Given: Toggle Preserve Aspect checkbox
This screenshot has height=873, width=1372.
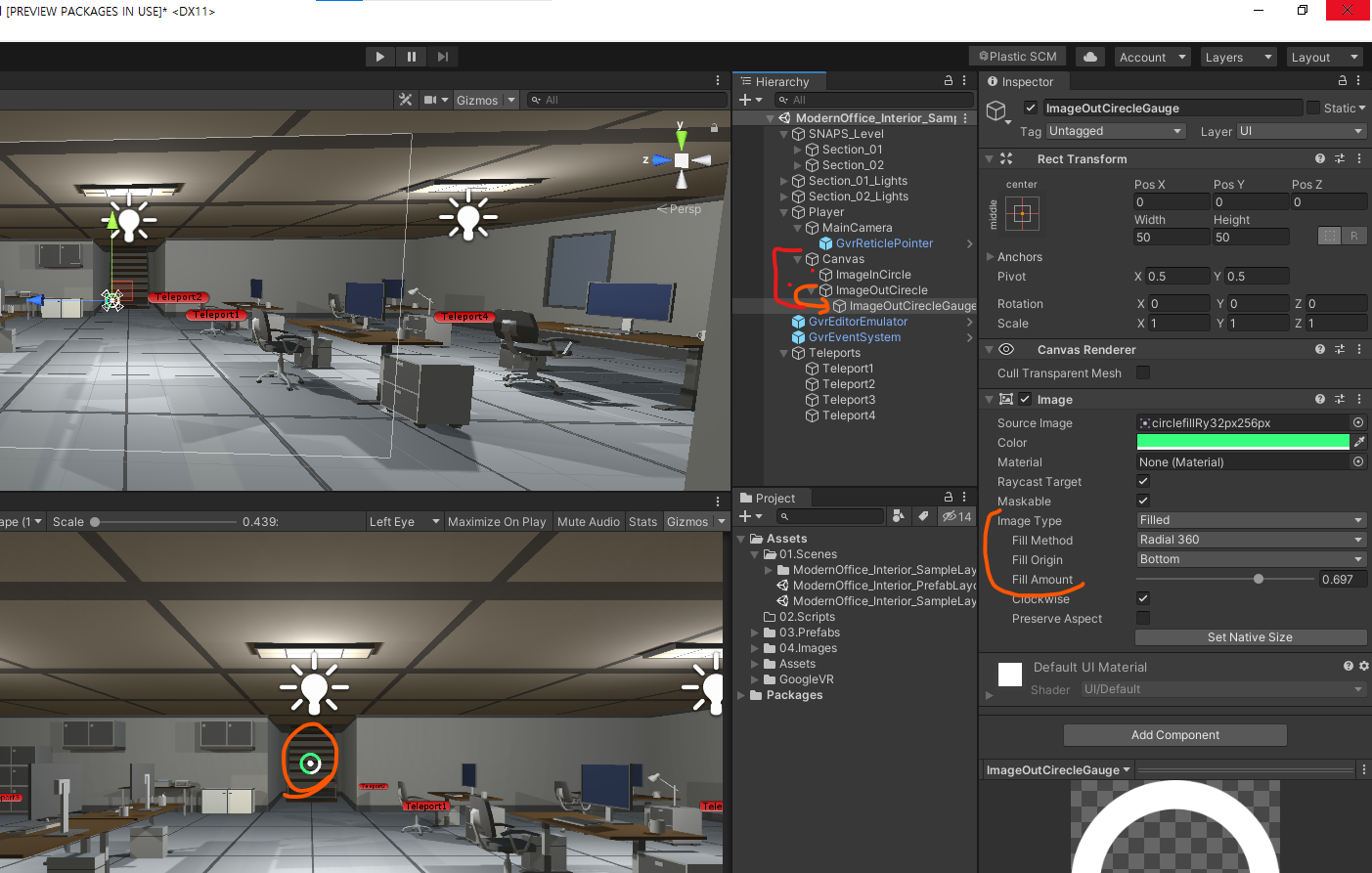Looking at the screenshot, I should (x=1143, y=618).
